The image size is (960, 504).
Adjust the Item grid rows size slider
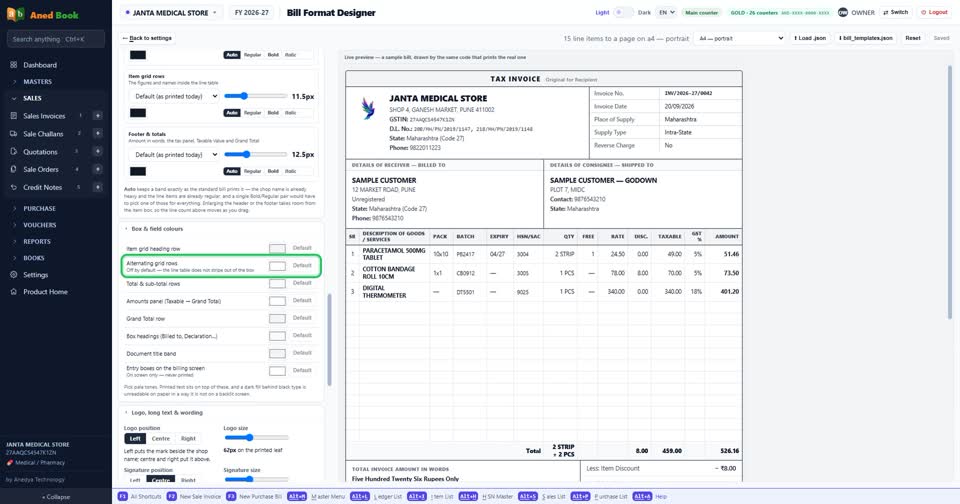pos(255,96)
